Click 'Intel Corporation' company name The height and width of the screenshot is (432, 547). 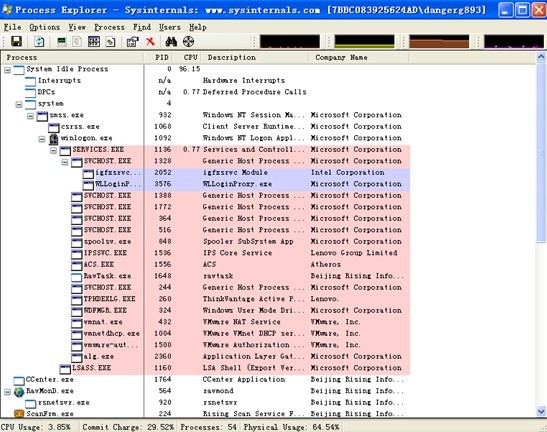click(x=347, y=173)
